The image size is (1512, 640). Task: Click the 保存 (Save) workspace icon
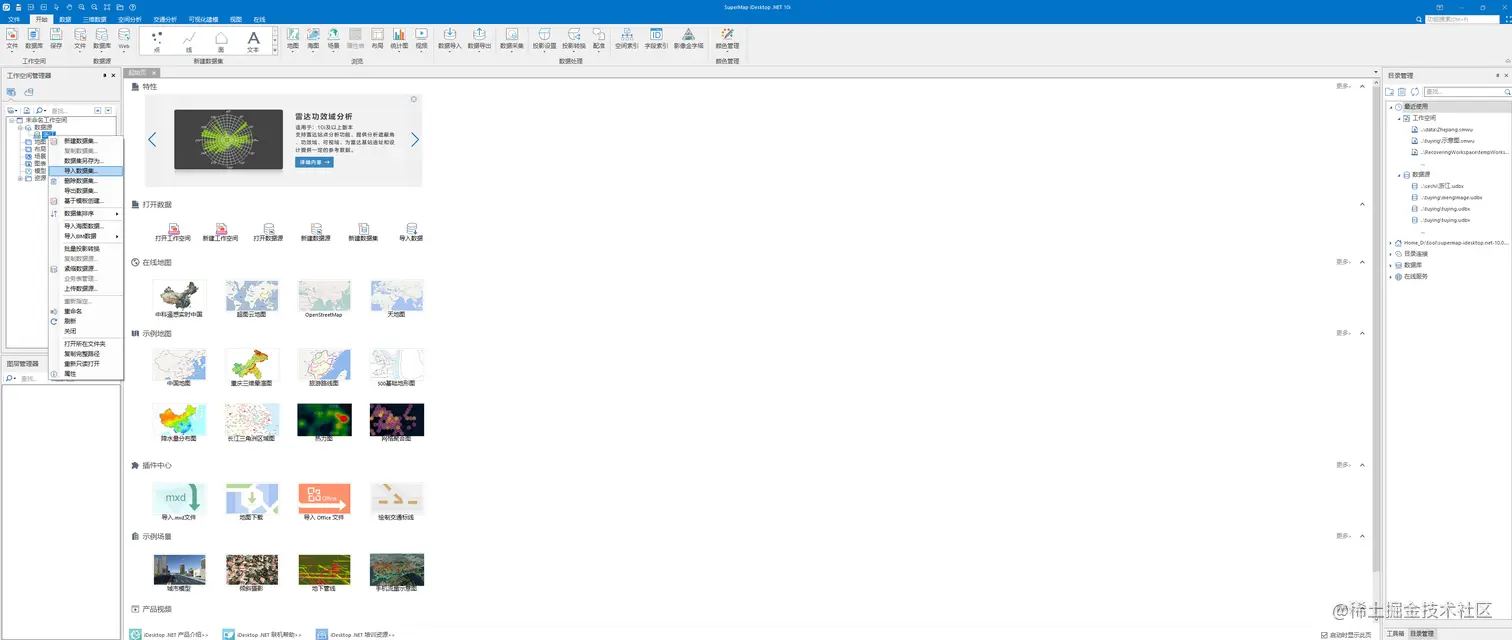pos(56,39)
